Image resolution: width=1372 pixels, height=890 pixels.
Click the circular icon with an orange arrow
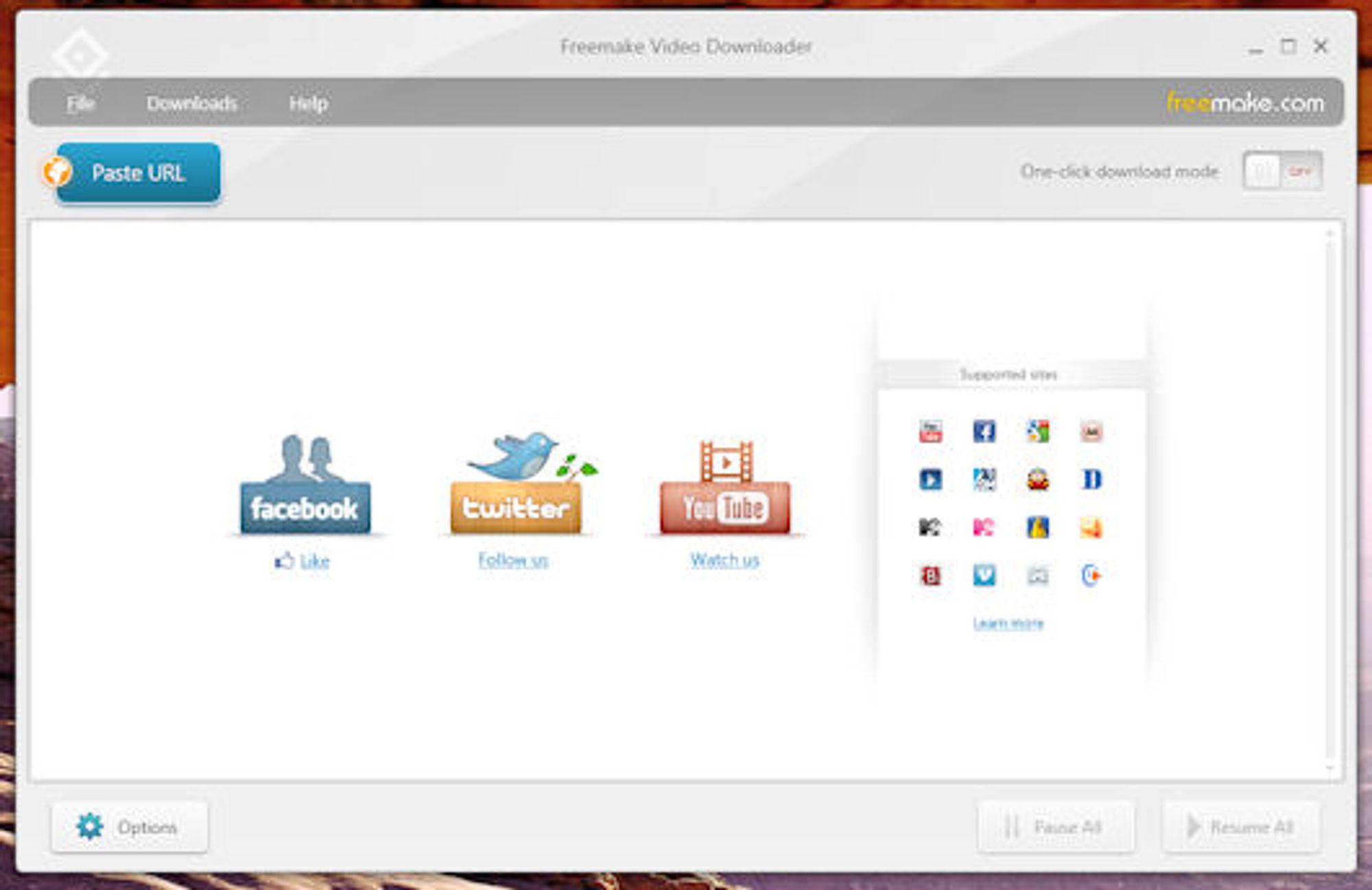click(x=1091, y=575)
